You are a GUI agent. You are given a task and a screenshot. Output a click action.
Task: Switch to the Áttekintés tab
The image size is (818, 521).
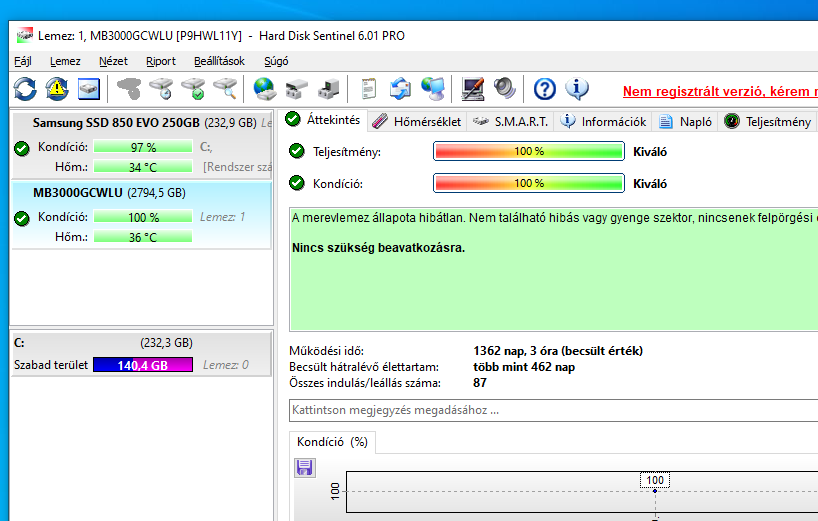tap(323, 120)
